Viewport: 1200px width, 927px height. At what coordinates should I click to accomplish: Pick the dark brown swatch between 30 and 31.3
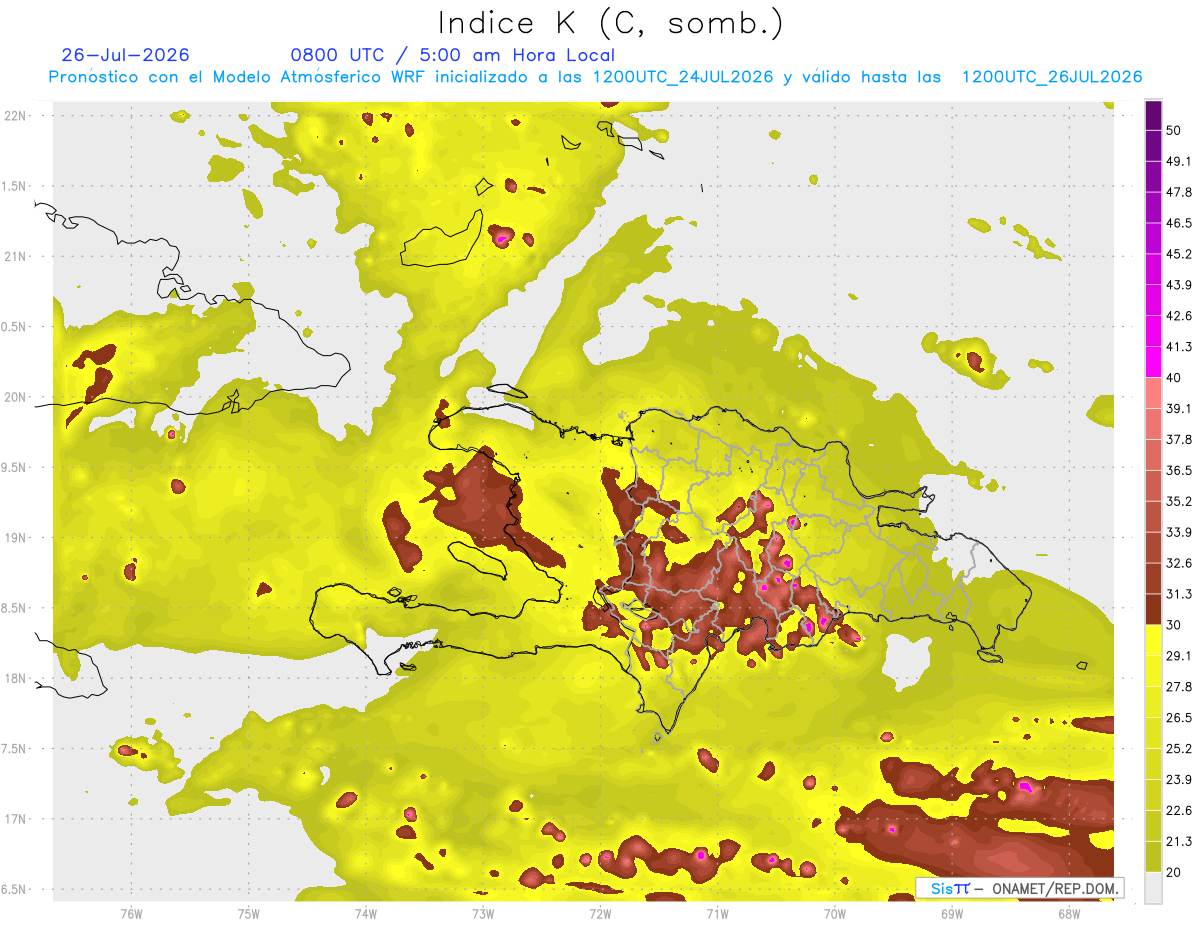click(1153, 610)
